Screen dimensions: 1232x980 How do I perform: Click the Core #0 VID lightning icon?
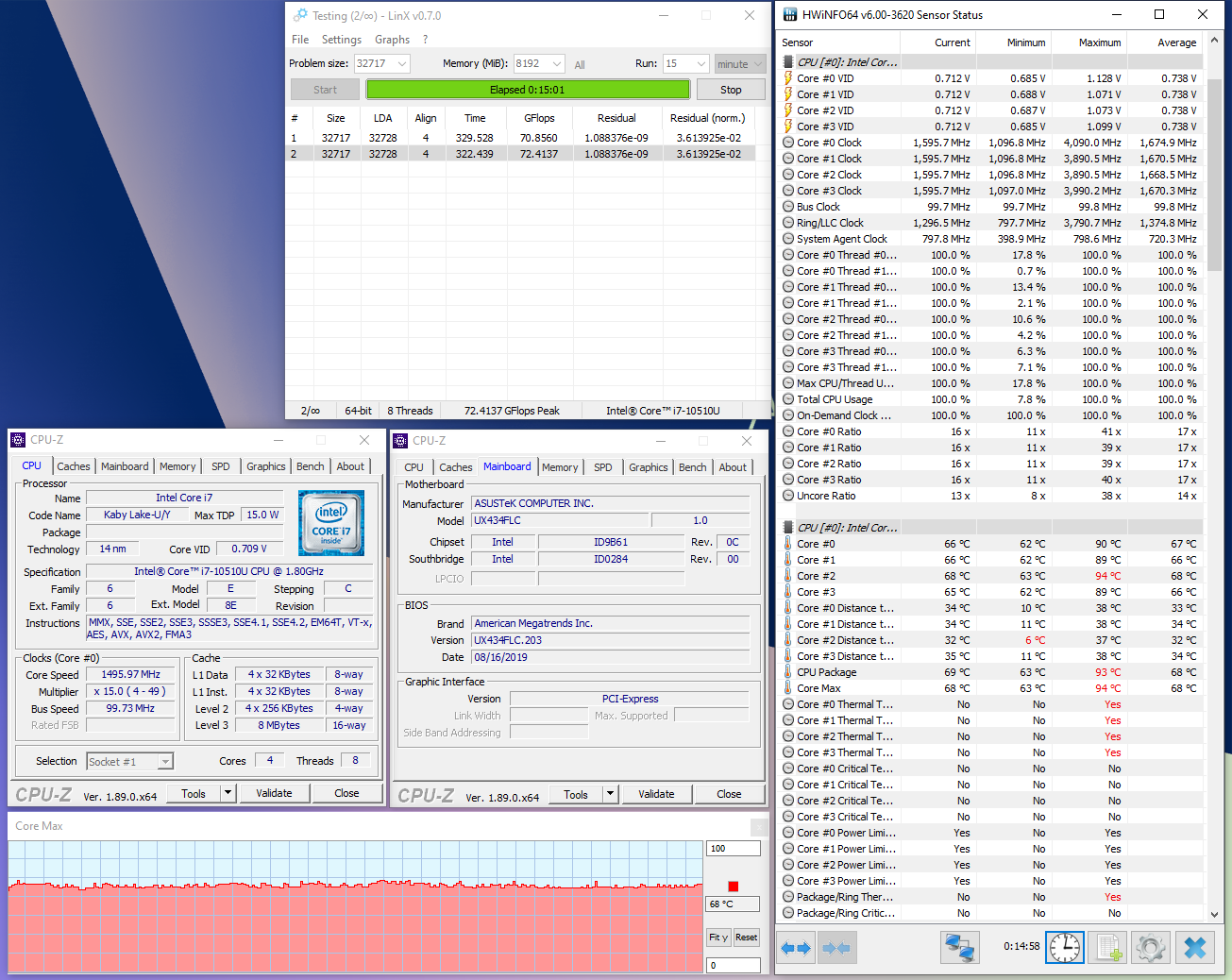(x=788, y=78)
